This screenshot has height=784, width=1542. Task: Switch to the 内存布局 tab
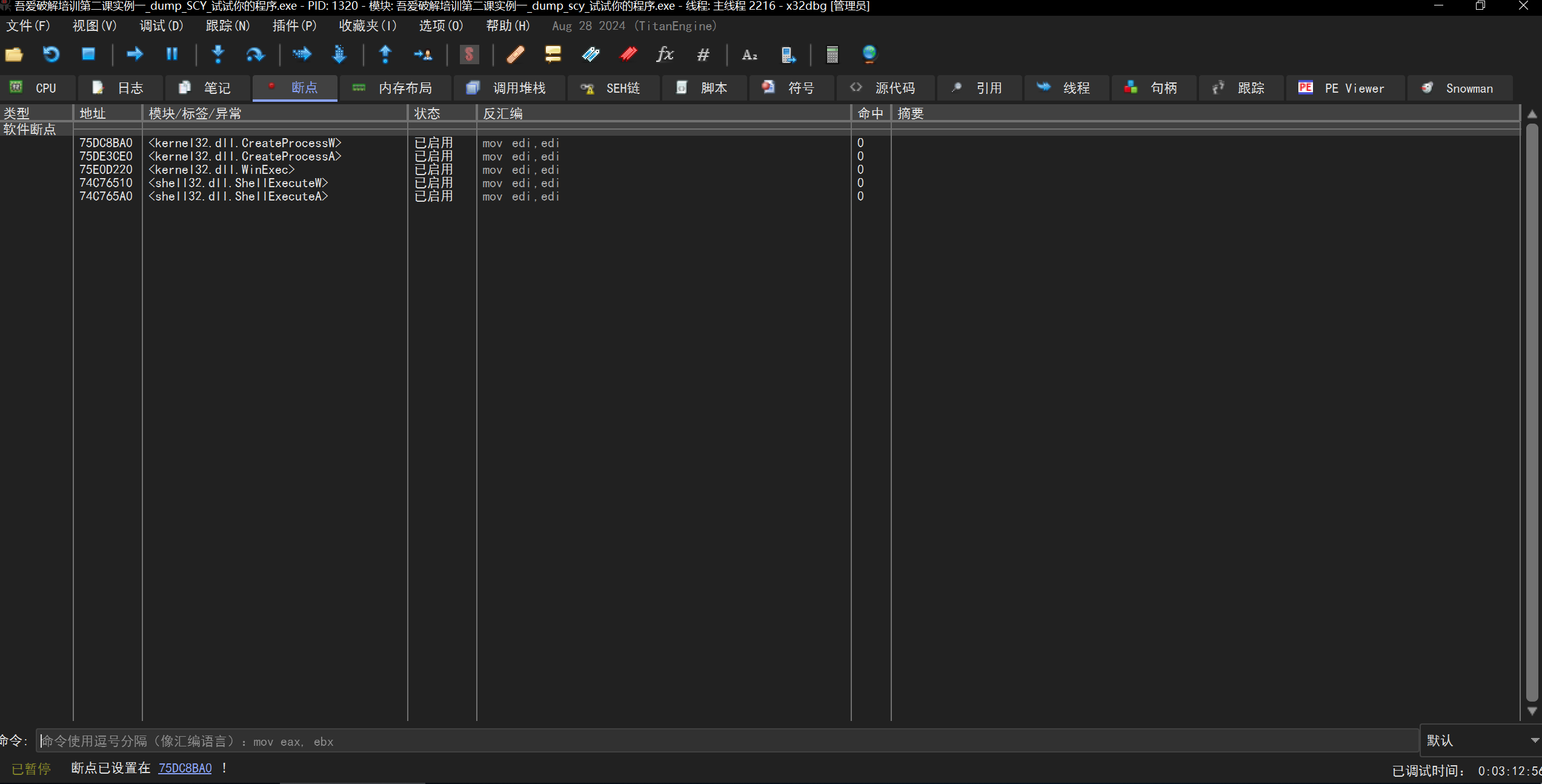coord(395,88)
